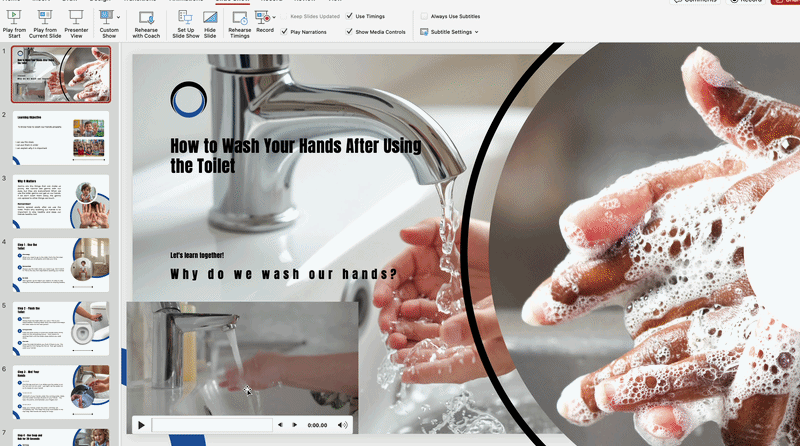Image resolution: width=800 pixels, height=446 pixels.
Task: Click the 'Always Use Subtitles' label
Action: point(455,16)
